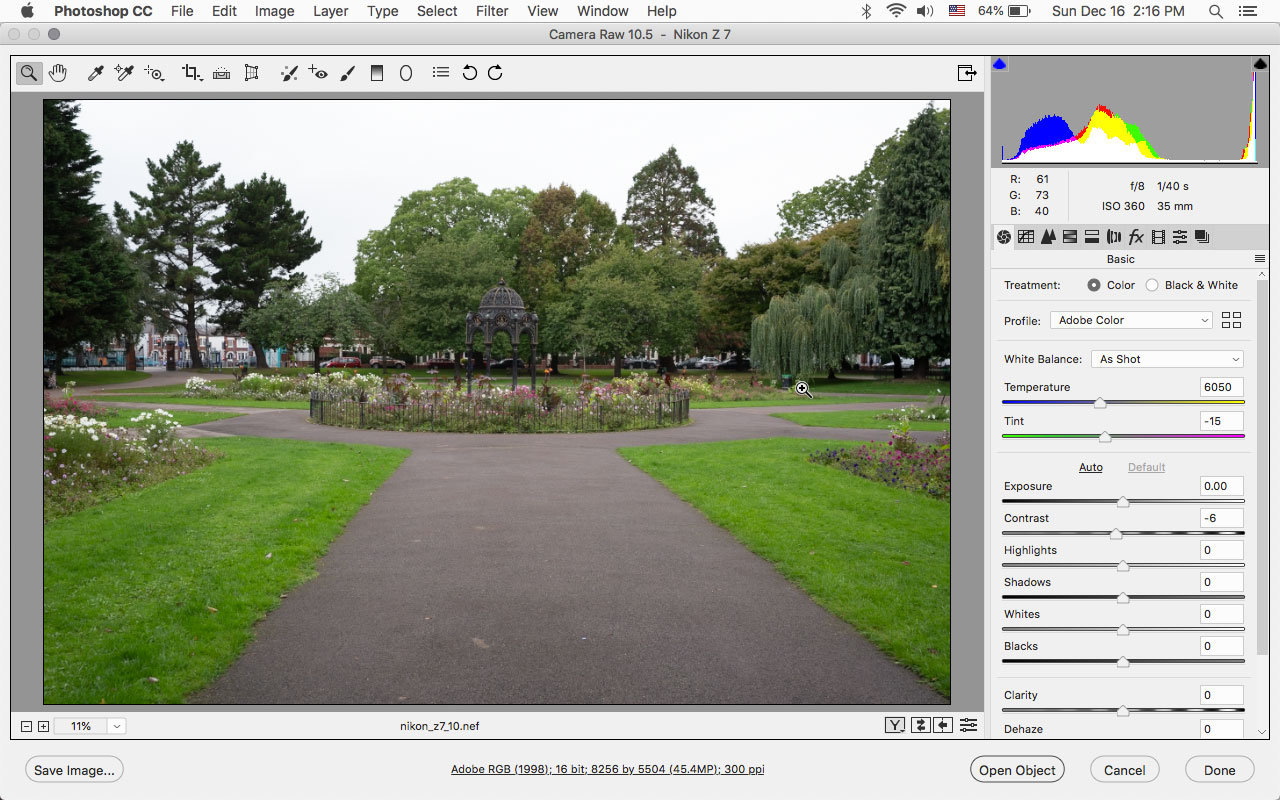Switch to the Tone Curve tab
The image size is (1280, 800).
coord(1026,237)
